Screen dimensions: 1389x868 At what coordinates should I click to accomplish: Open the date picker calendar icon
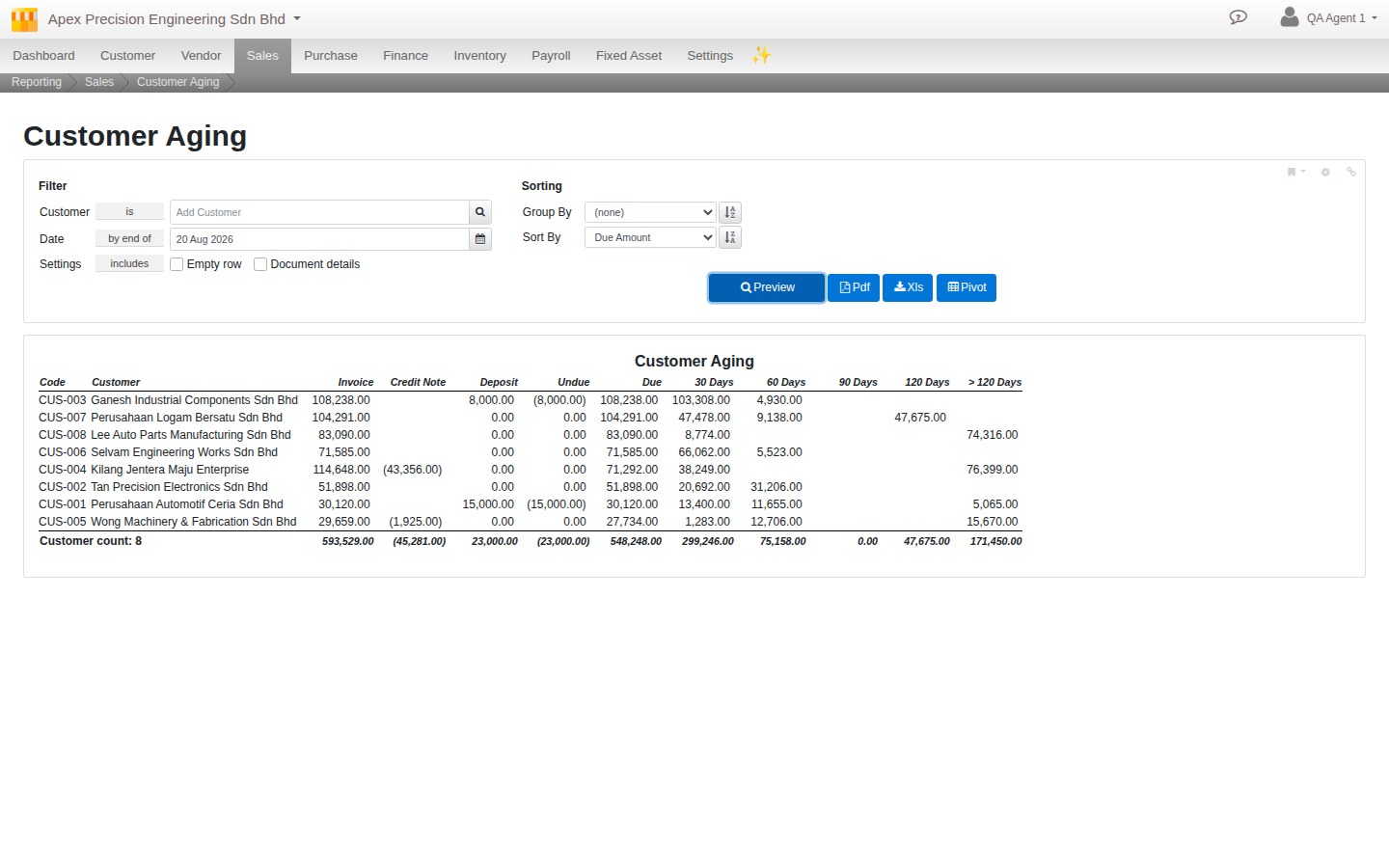pos(480,239)
